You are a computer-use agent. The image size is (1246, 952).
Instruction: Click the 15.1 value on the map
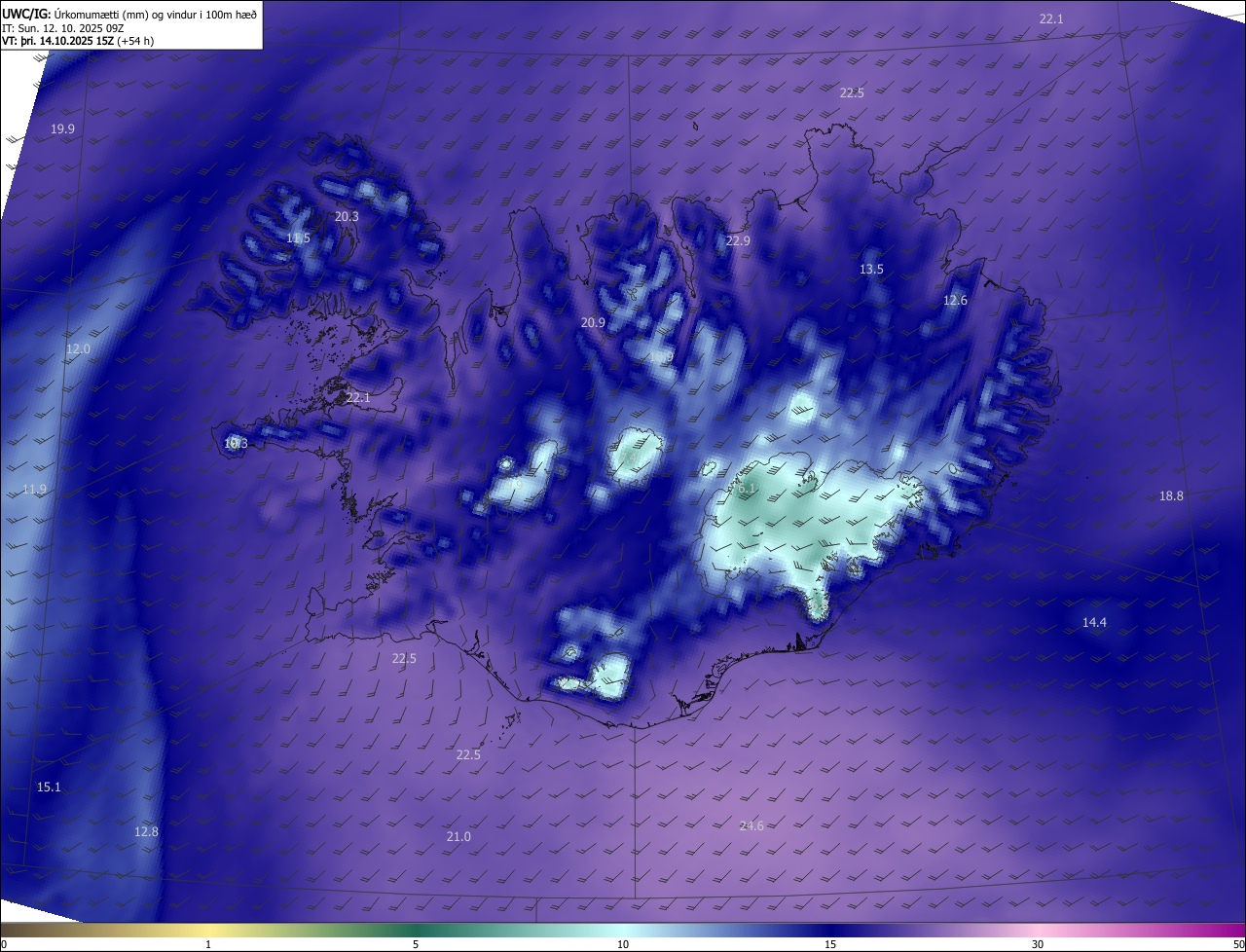point(49,787)
